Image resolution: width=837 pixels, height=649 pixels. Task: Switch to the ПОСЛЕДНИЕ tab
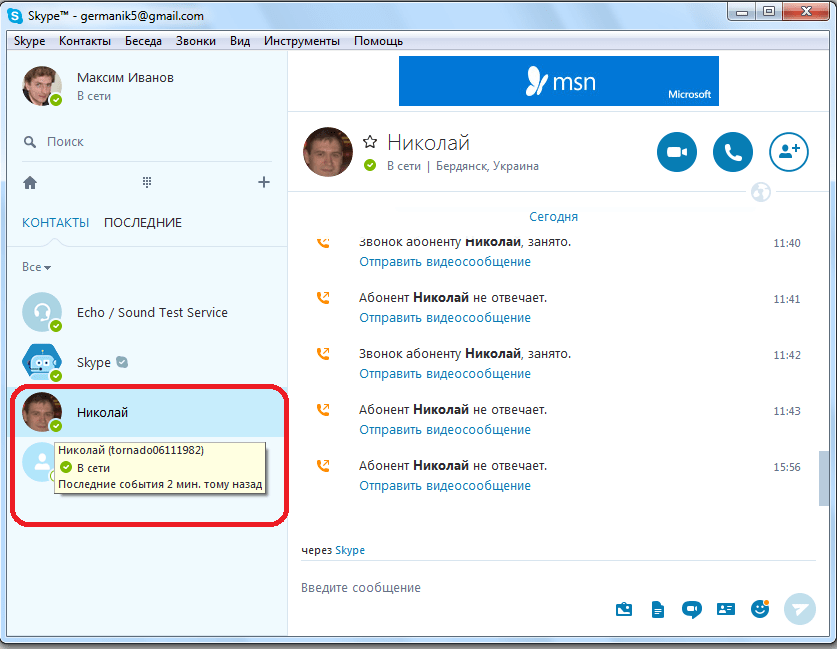click(x=143, y=223)
